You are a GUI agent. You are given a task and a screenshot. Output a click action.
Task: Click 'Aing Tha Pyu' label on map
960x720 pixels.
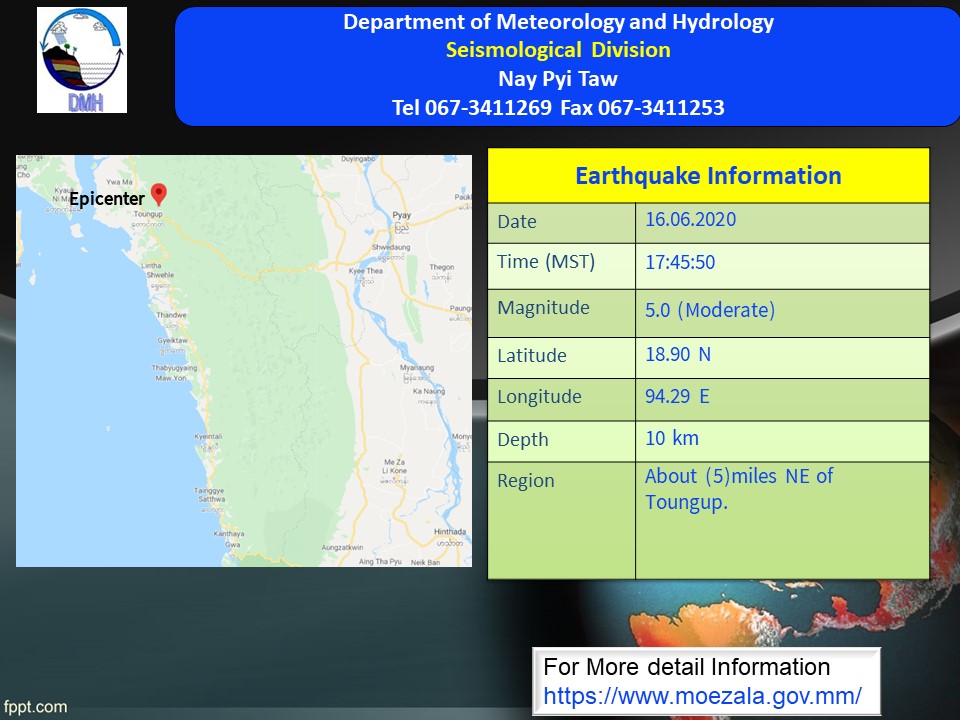click(x=380, y=561)
